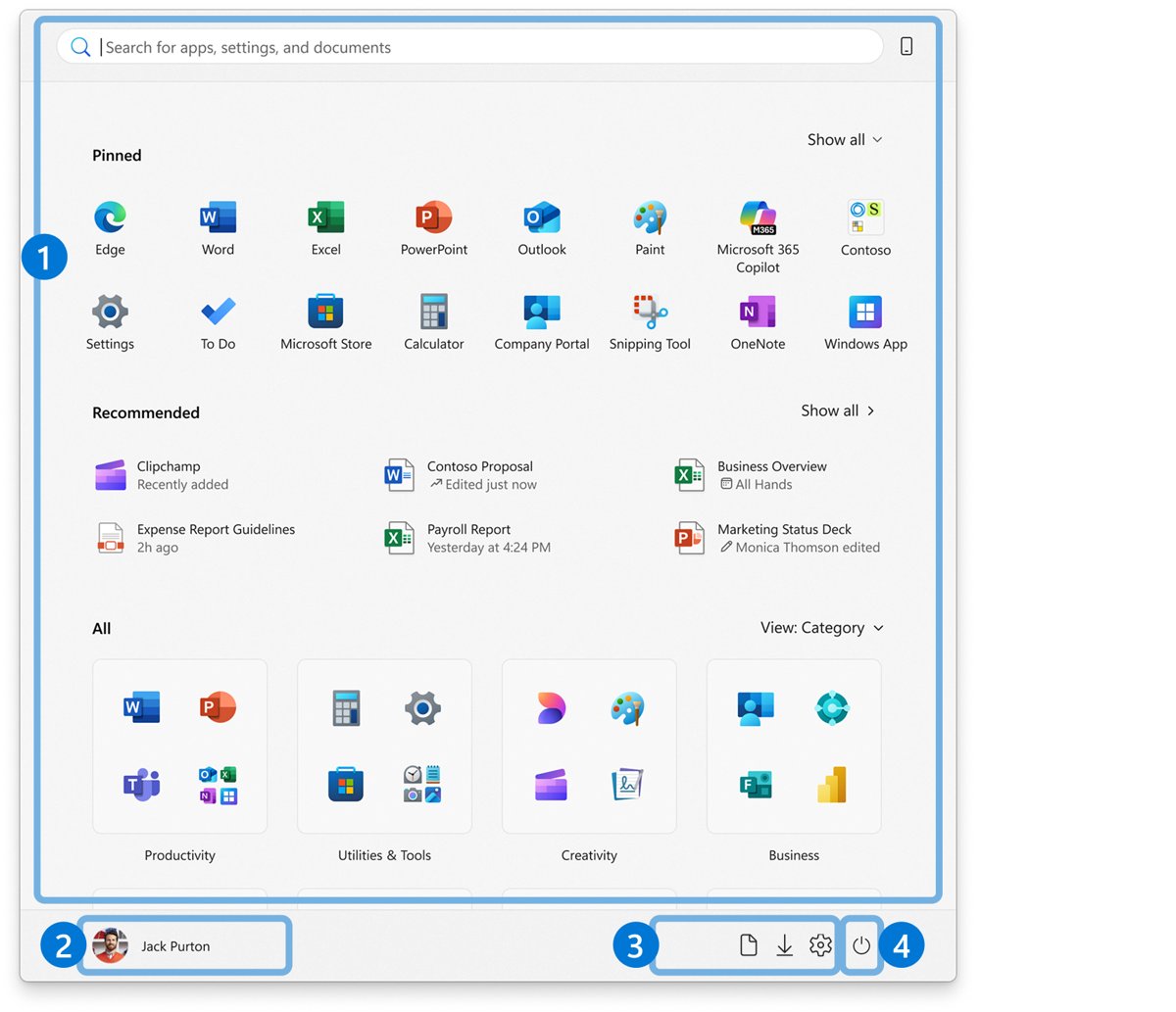This screenshot has height=1012, width=1176.
Task: Open Clipchamp in the Creativity category
Action: click(552, 785)
